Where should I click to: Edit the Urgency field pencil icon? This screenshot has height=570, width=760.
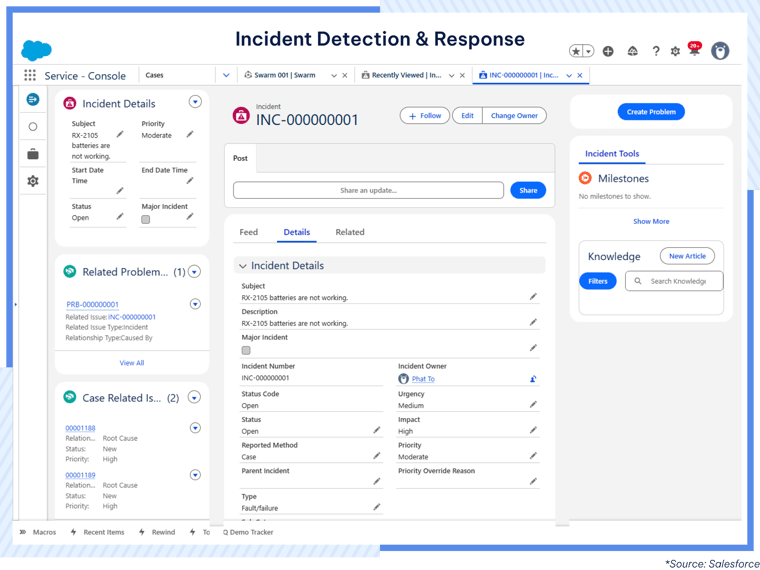point(533,404)
